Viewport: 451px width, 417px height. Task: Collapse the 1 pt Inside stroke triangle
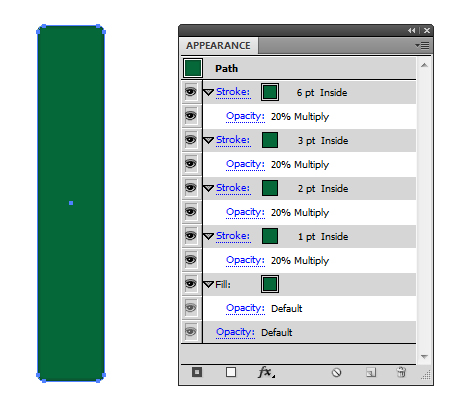(x=209, y=236)
